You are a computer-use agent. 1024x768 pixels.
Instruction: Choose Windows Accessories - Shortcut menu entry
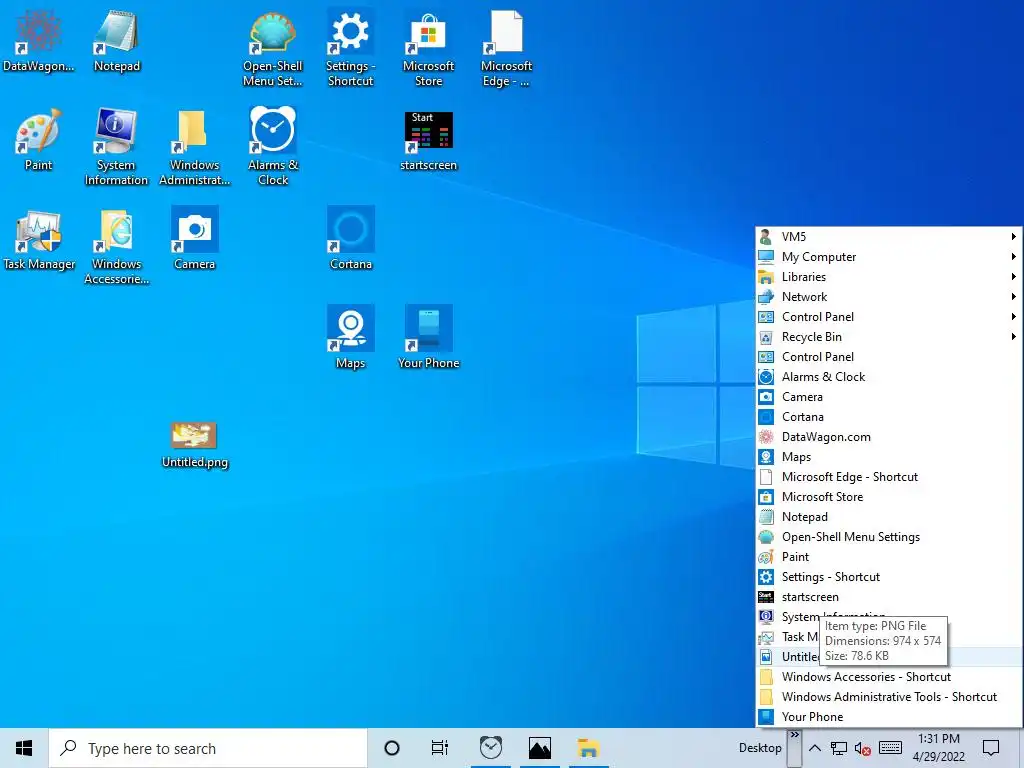[x=888, y=677]
